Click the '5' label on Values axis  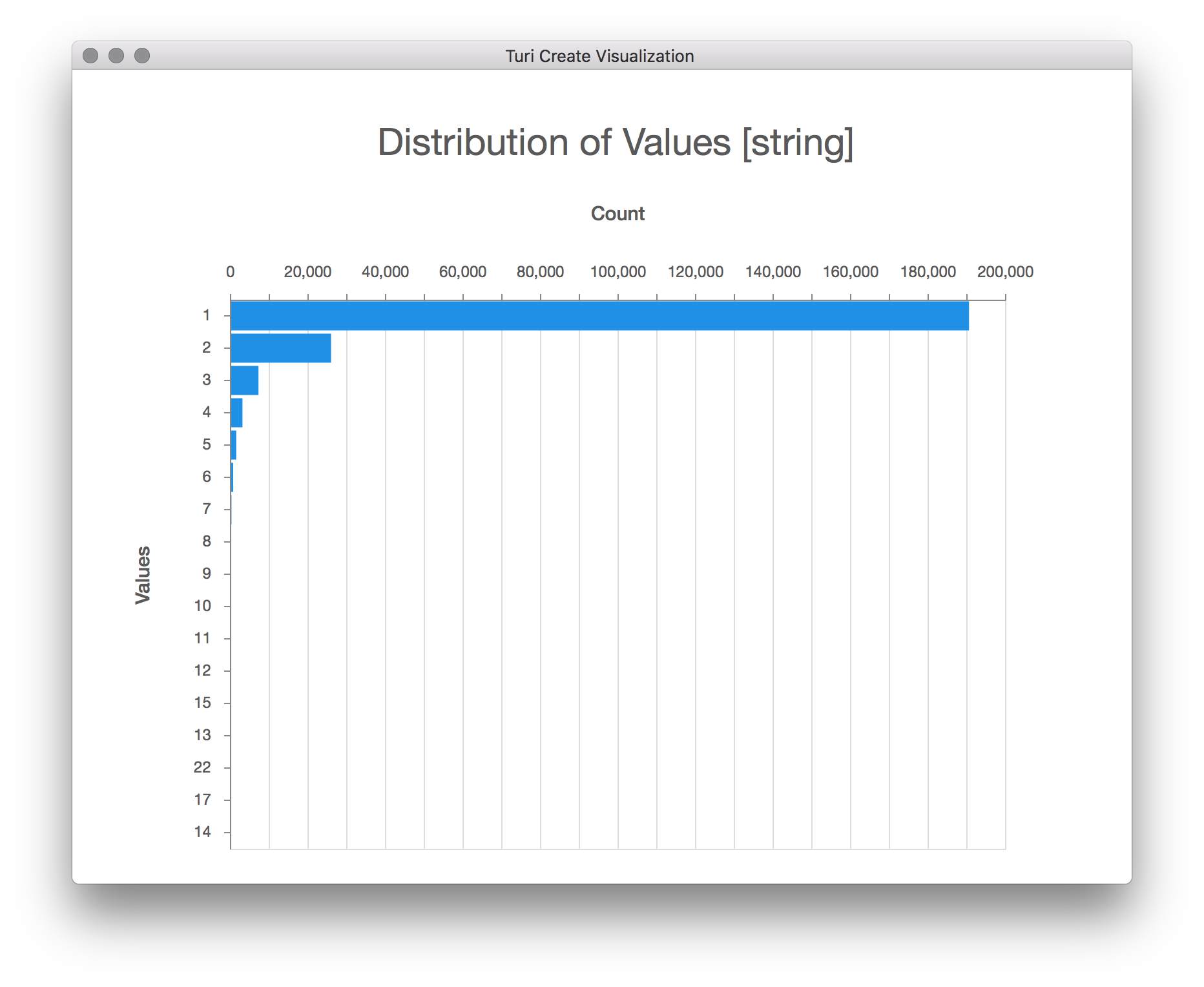click(x=206, y=444)
